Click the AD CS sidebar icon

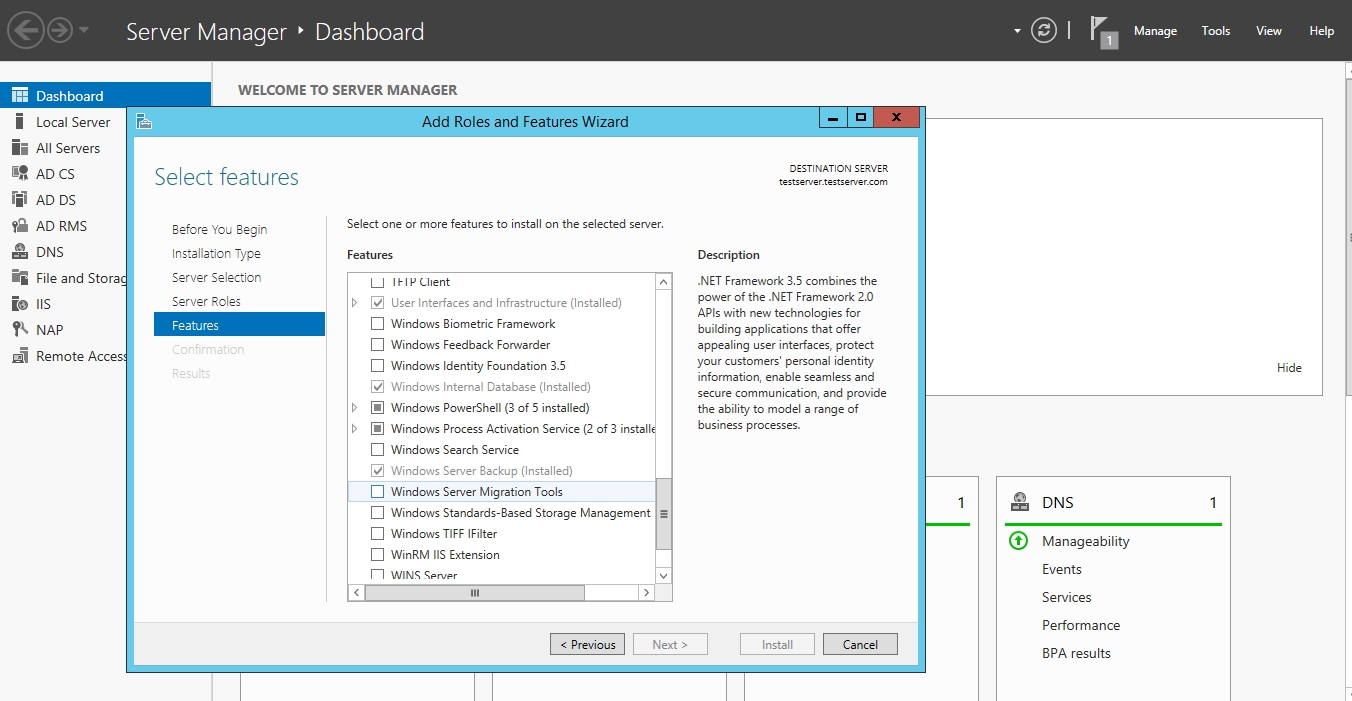coord(19,174)
